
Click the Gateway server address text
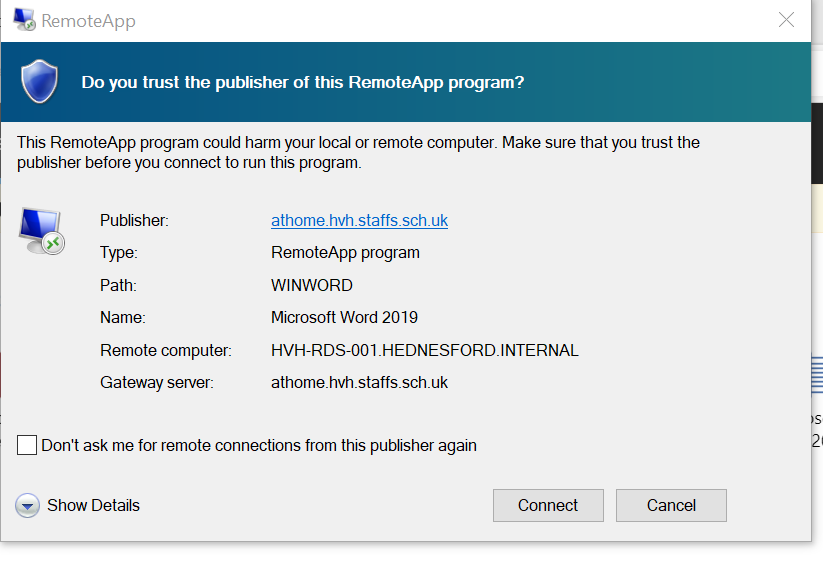tap(360, 383)
